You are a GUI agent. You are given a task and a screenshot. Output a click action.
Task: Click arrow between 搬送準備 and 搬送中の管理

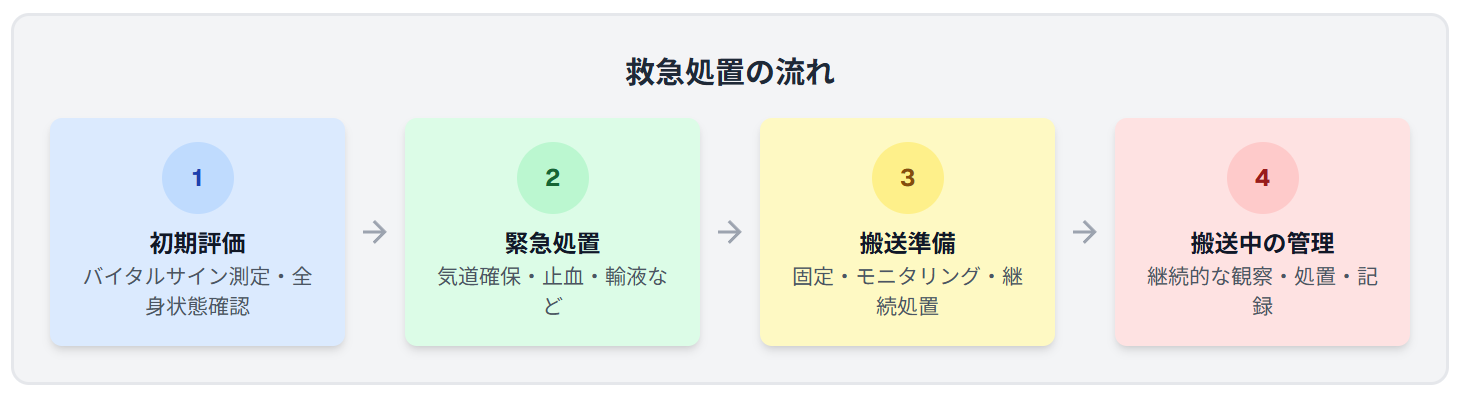pos(1085,232)
